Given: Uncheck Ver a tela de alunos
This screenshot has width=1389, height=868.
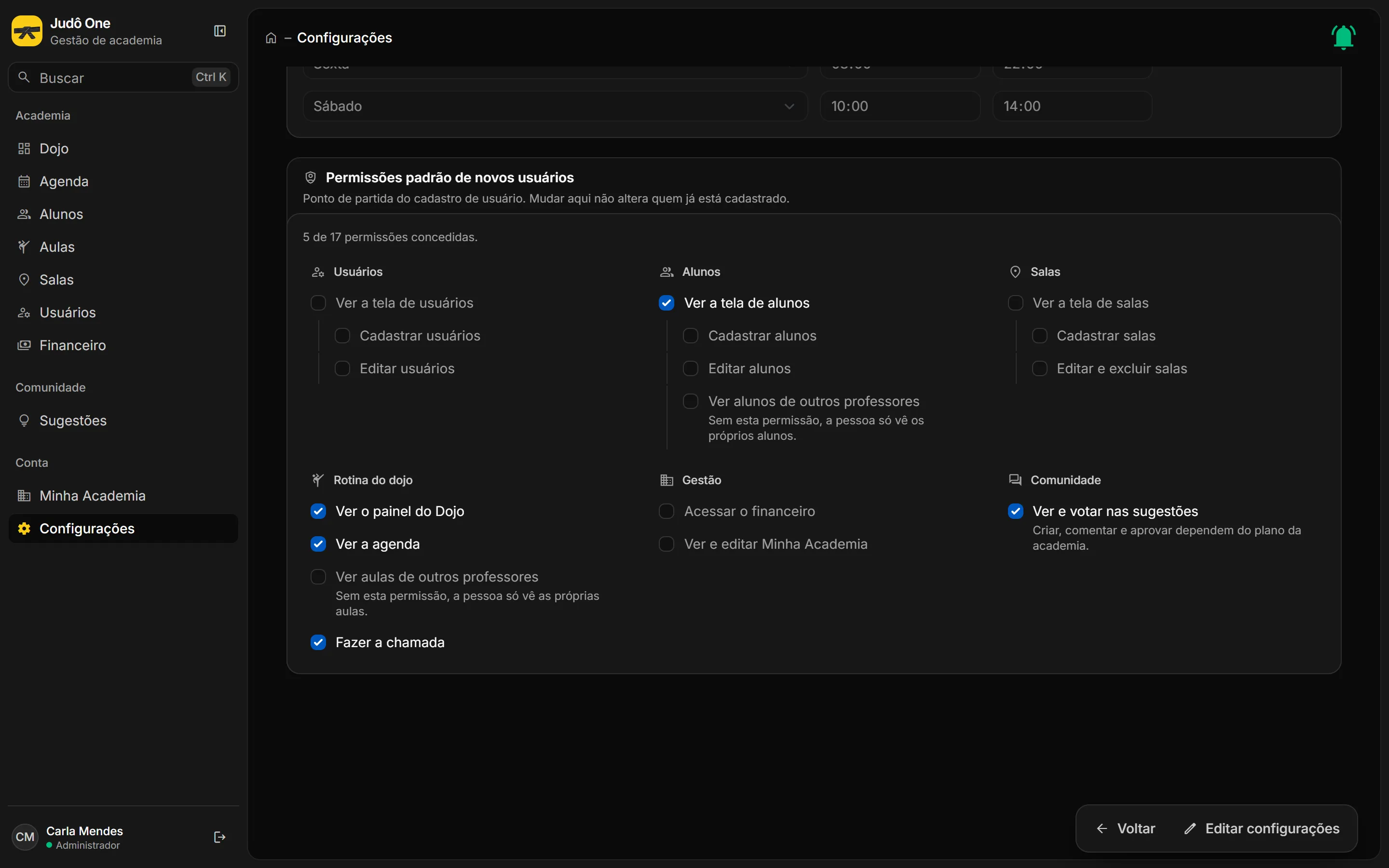Looking at the screenshot, I should [667, 303].
